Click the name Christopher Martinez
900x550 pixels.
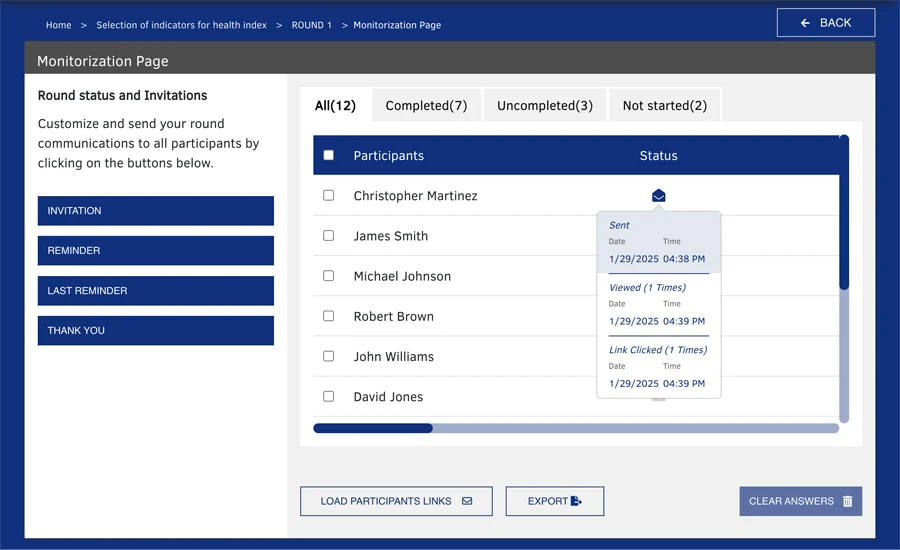416,196
